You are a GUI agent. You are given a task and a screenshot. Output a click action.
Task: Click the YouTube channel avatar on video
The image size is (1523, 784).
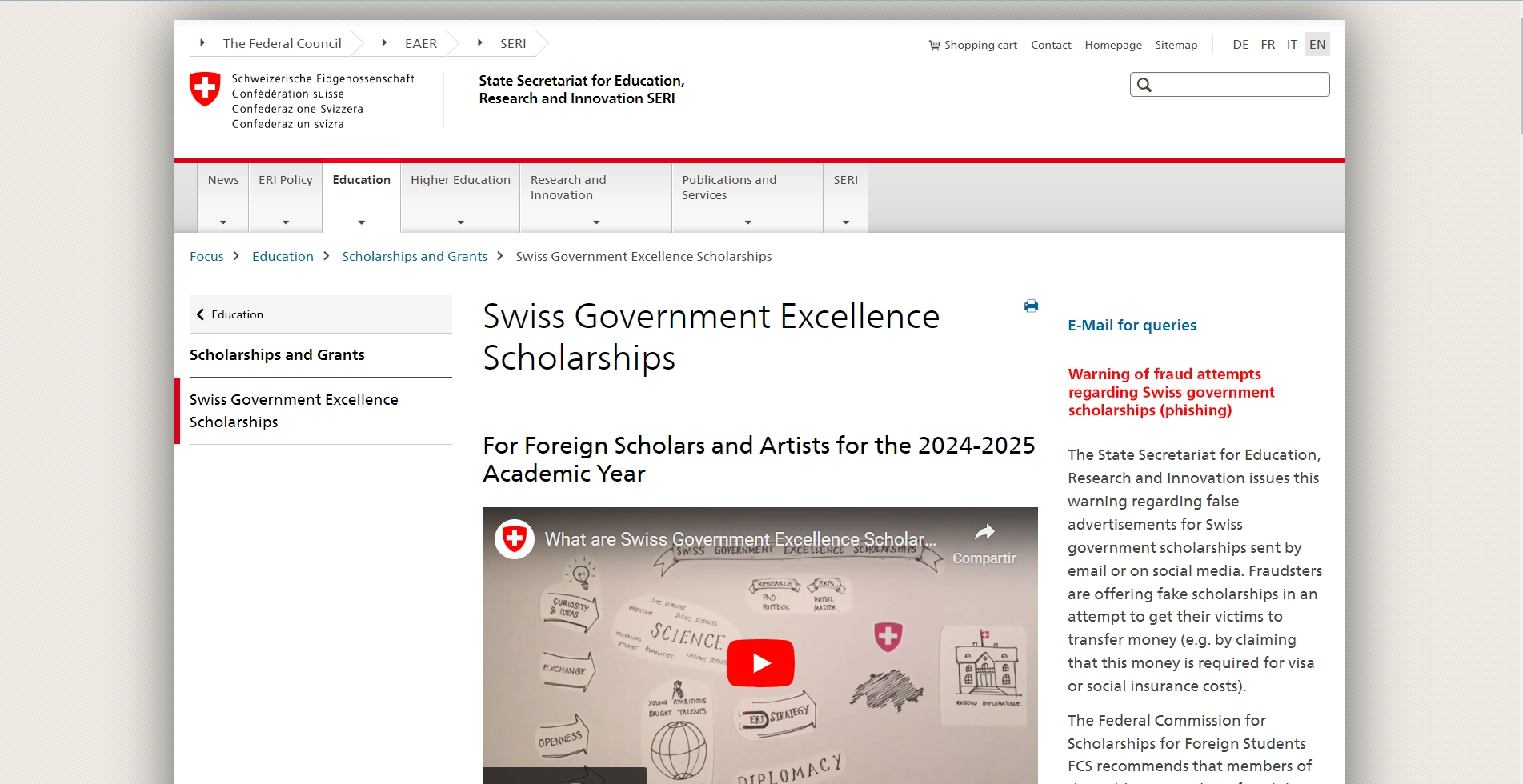click(515, 539)
